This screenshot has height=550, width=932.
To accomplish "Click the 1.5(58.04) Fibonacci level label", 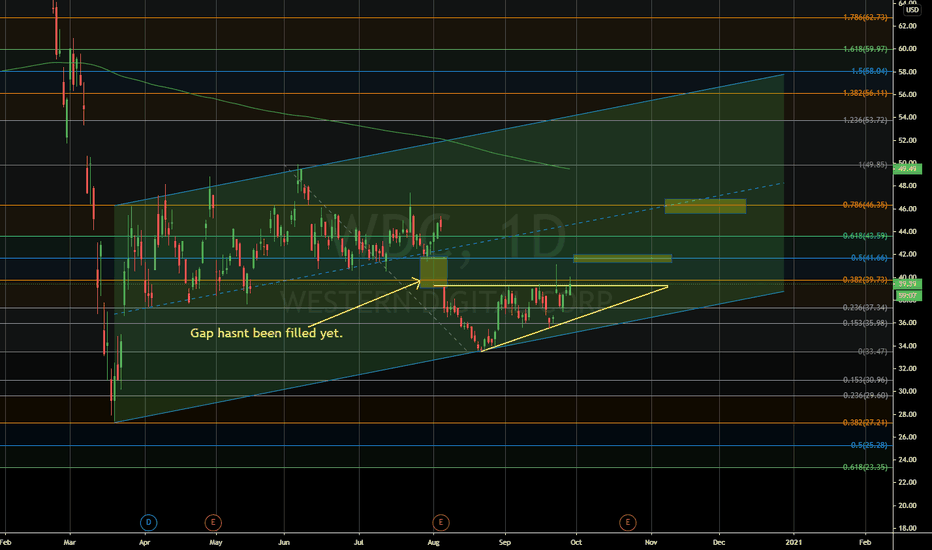I will (869, 71).
